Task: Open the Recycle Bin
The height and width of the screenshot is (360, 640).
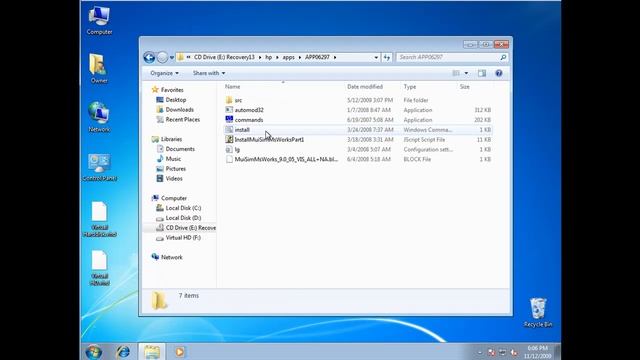Action: coord(538,313)
